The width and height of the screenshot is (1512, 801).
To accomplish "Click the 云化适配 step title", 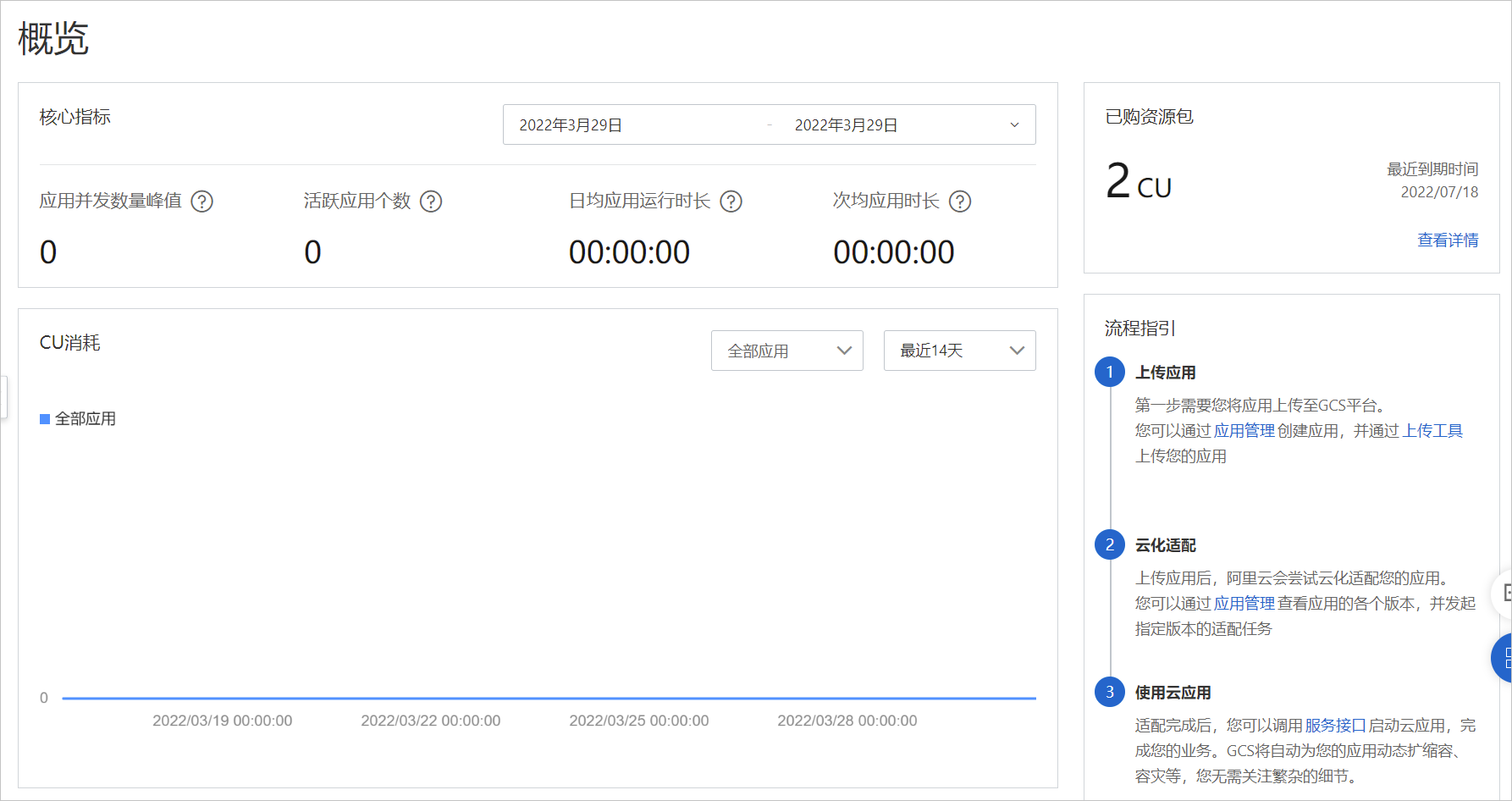I will tap(1166, 545).
